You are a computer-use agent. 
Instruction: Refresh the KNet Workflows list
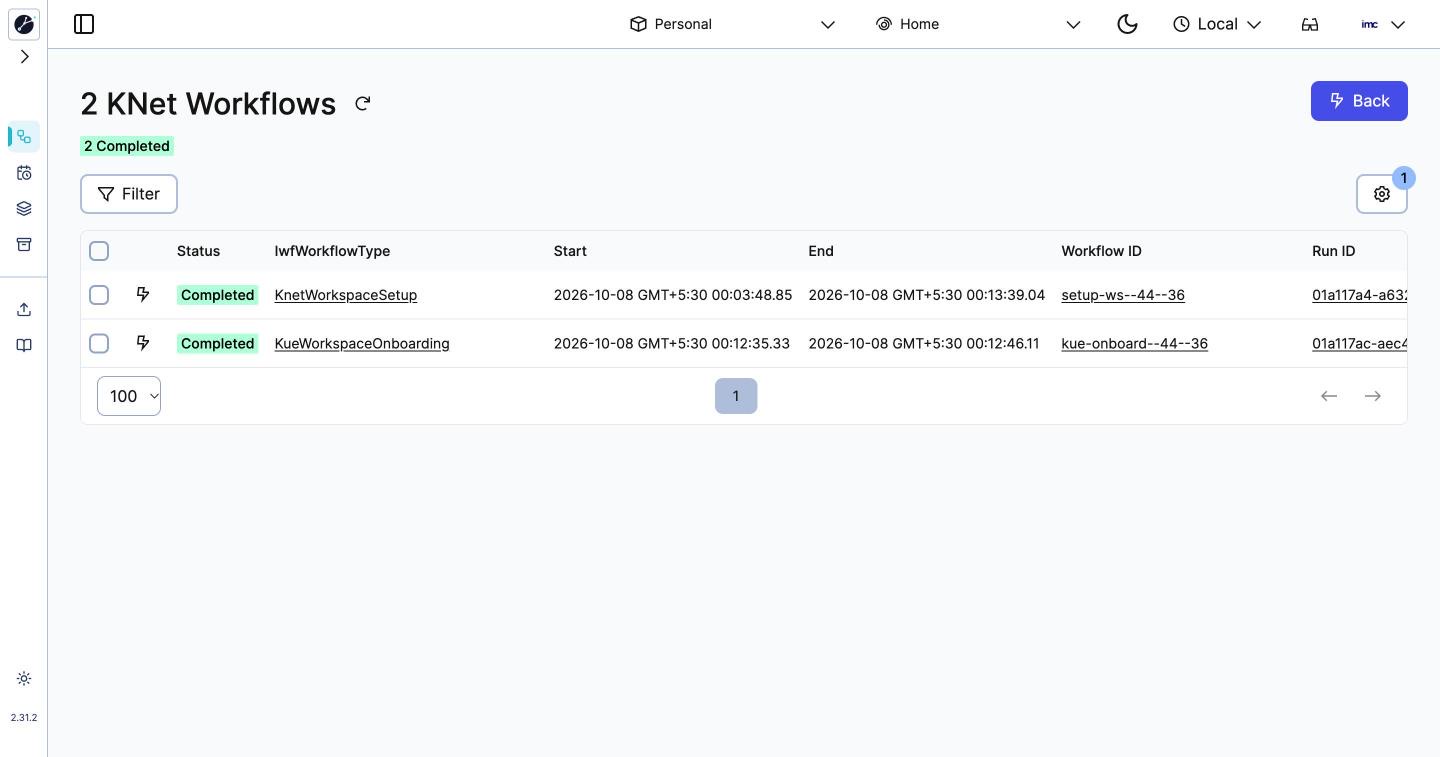[363, 104]
